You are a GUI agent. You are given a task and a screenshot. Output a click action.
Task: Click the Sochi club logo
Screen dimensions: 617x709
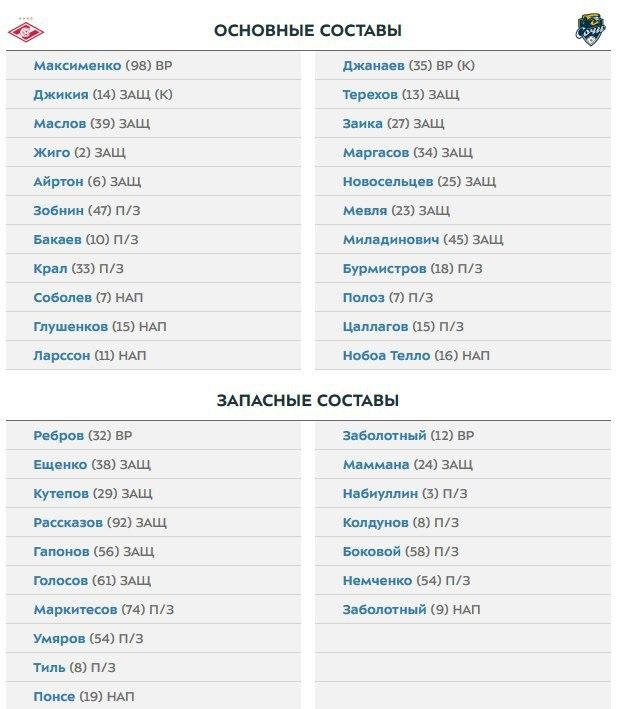pos(590,29)
